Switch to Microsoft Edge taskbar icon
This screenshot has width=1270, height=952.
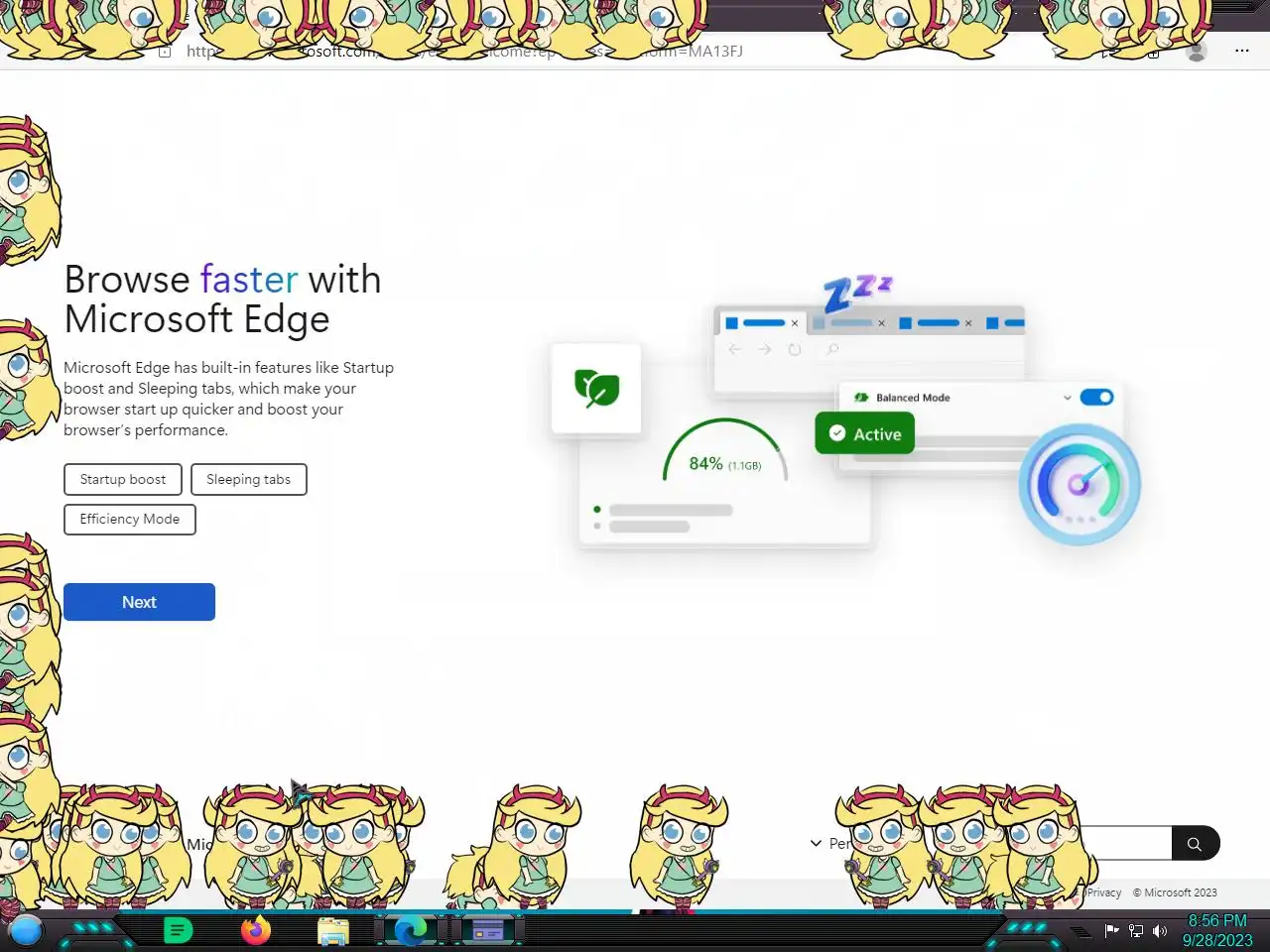[x=411, y=931]
